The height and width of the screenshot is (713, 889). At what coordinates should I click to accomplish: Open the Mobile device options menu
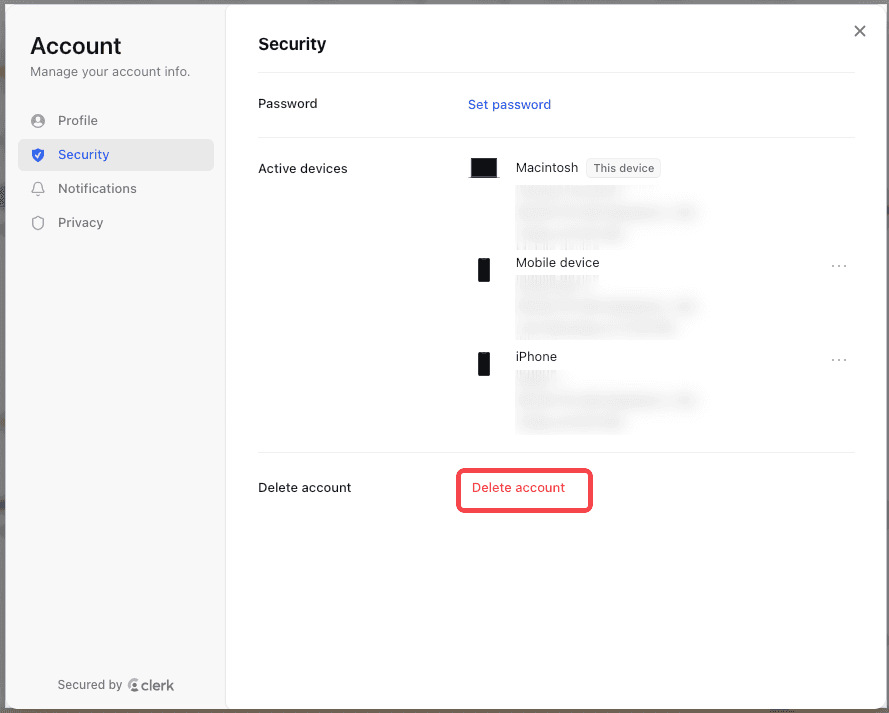click(839, 265)
